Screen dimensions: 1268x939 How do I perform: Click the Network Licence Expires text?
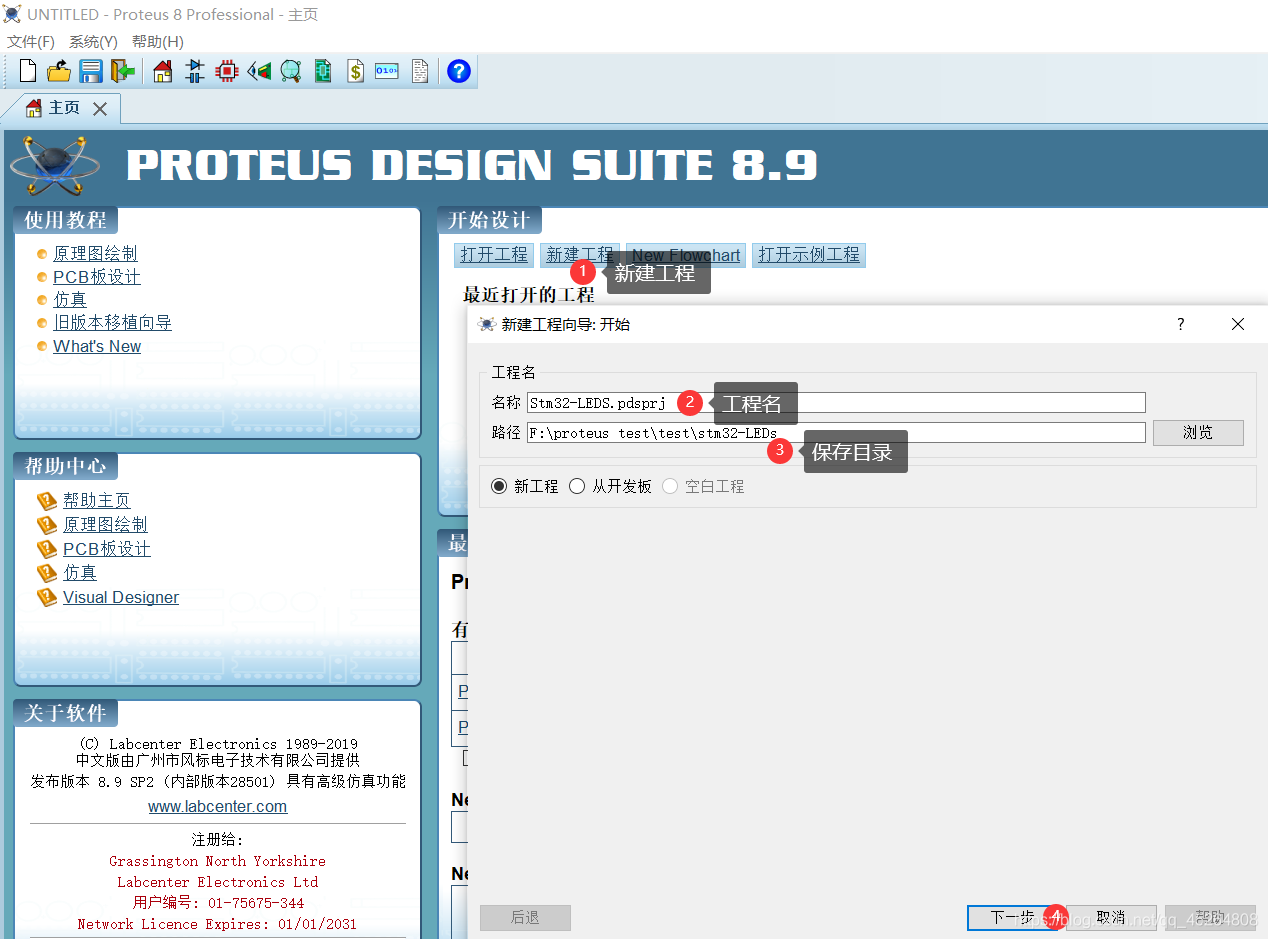217,924
